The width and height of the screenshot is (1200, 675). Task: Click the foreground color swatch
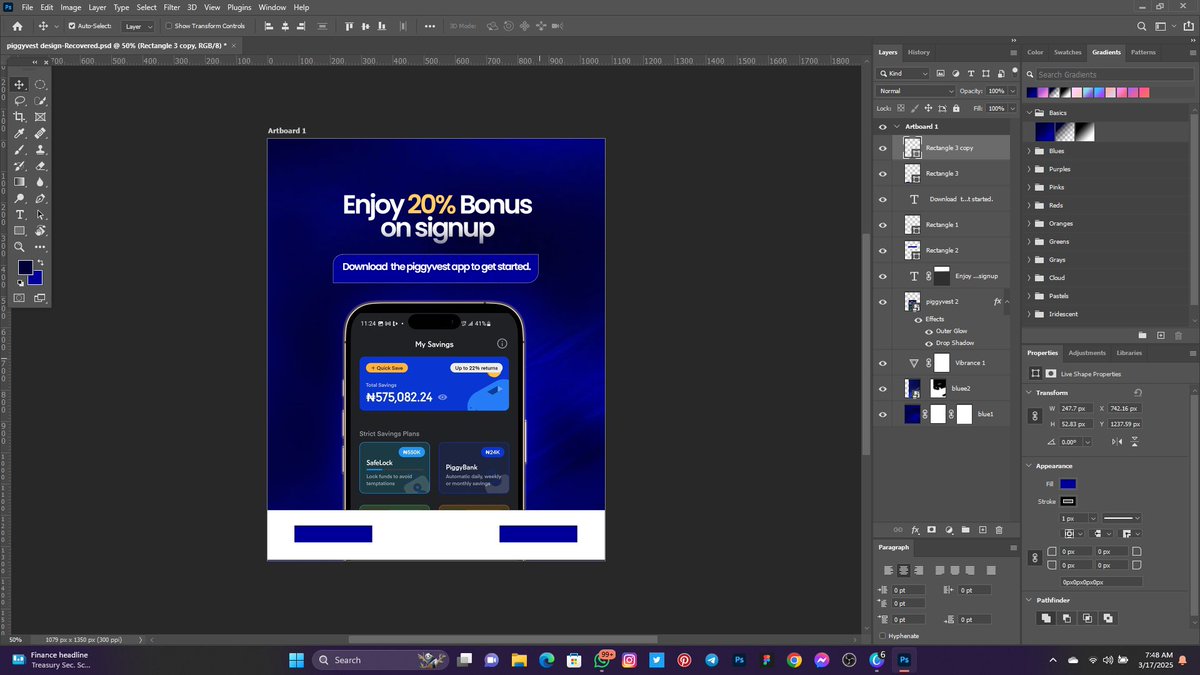click(25, 267)
